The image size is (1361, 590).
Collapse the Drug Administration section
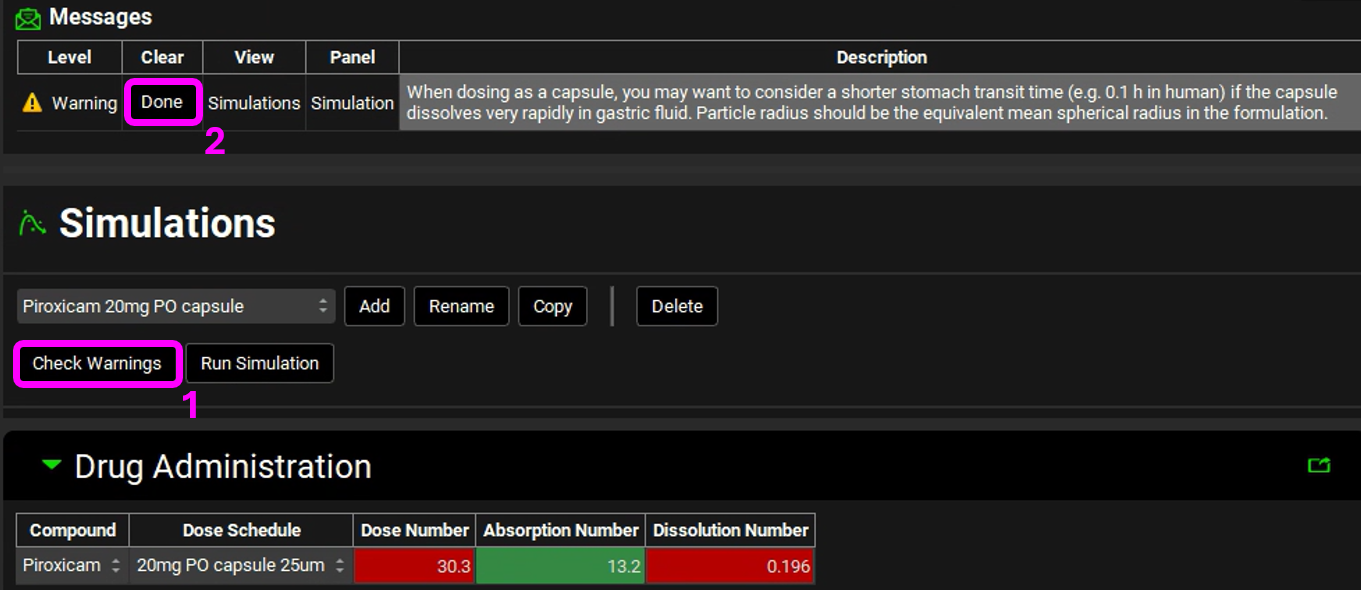52,465
